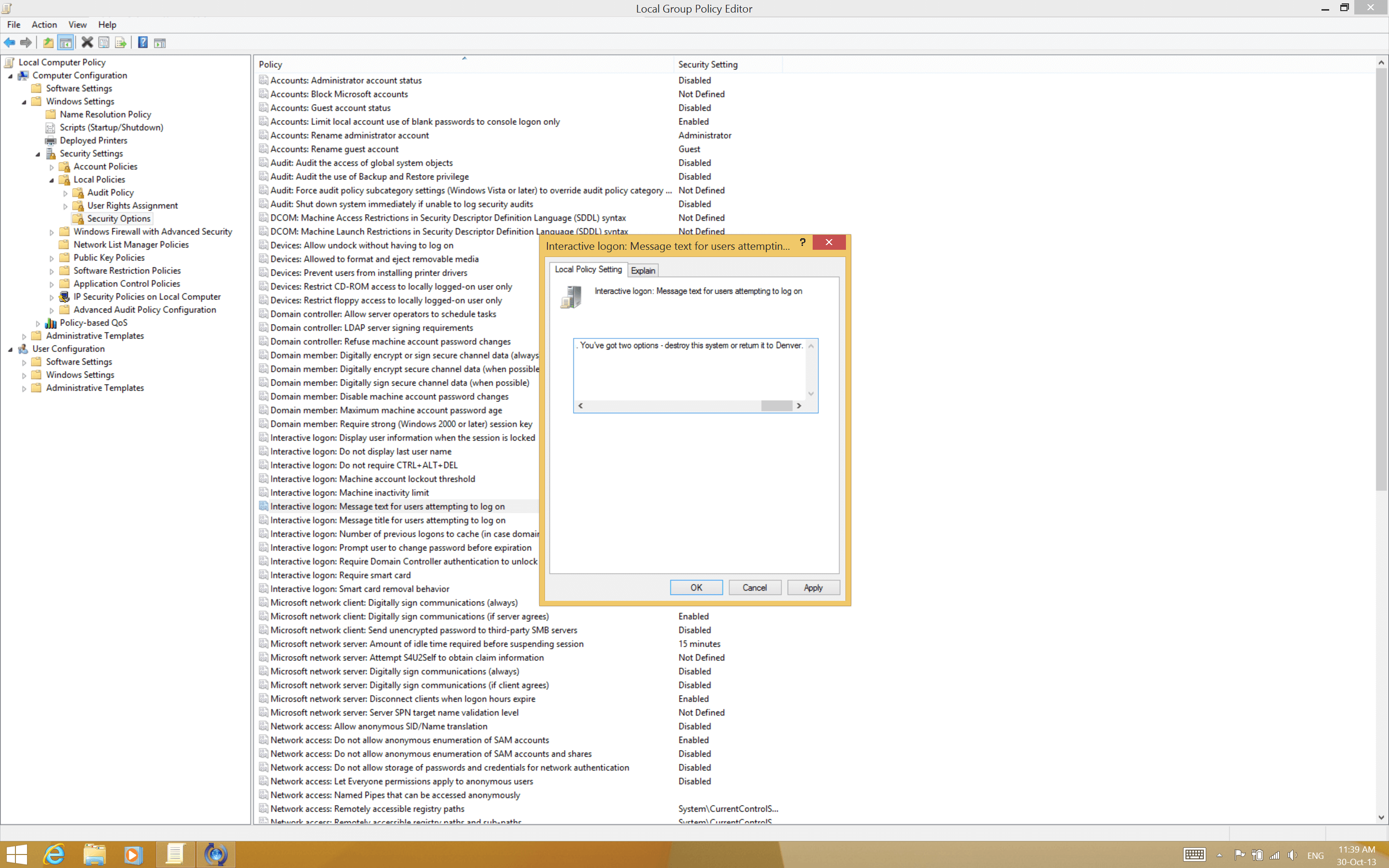Viewport: 1389px width, 868px height.
Task: Expand Windows Firewall with Advanced Security
Action: pyautogui.click(x=52, y=232)
